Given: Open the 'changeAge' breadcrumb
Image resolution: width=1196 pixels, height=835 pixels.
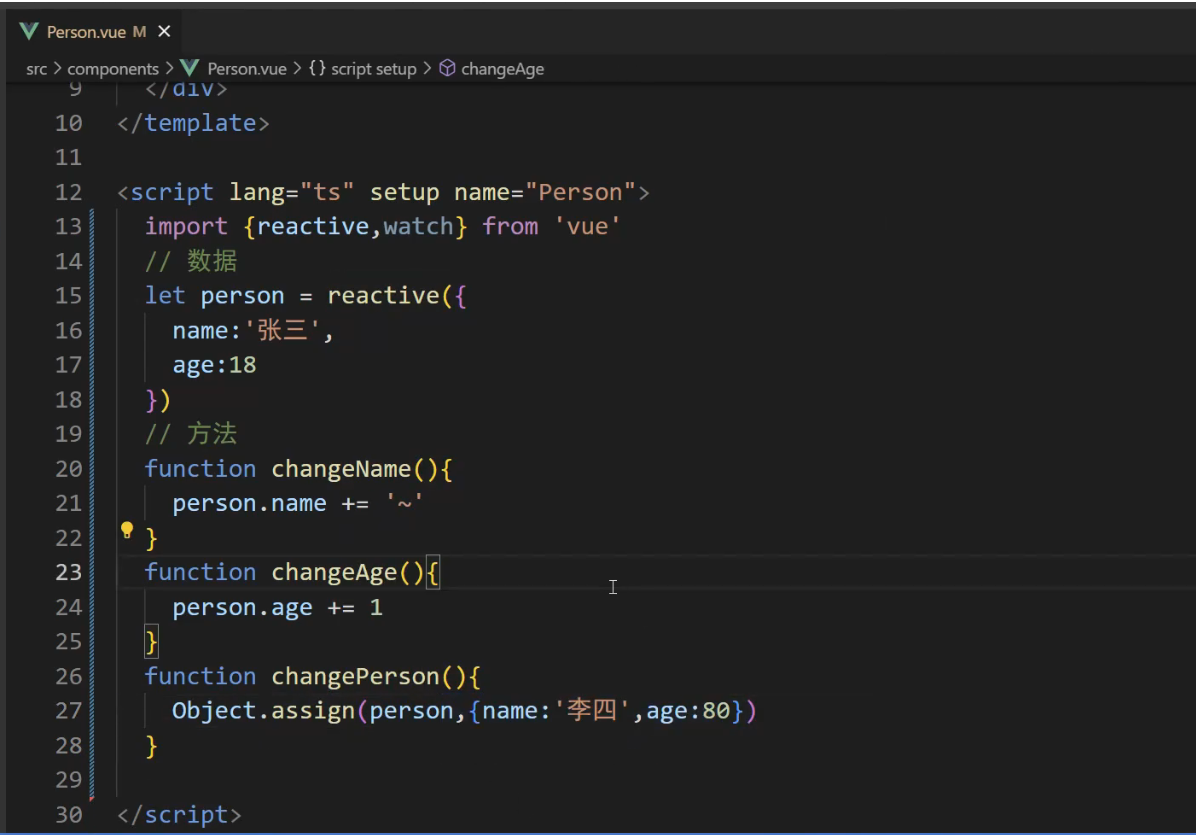Looking at the screenshot, I should pos(503,69).
